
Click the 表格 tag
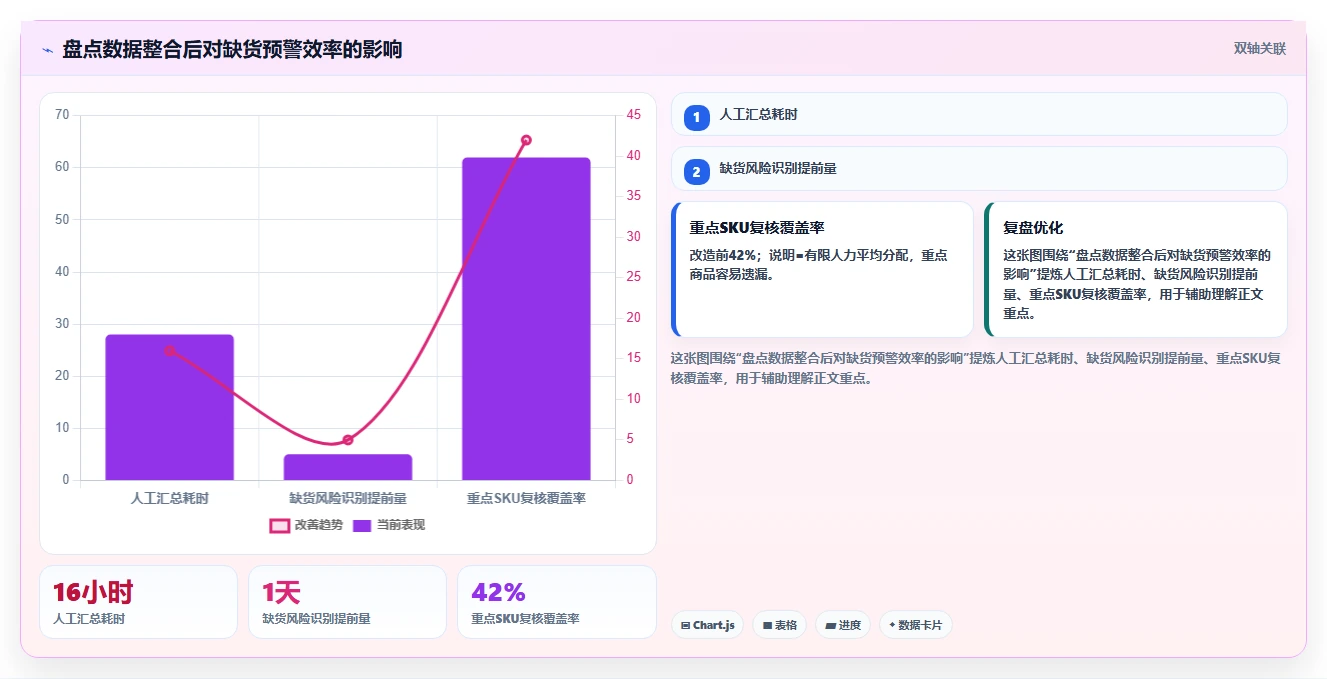click(780, 625)
